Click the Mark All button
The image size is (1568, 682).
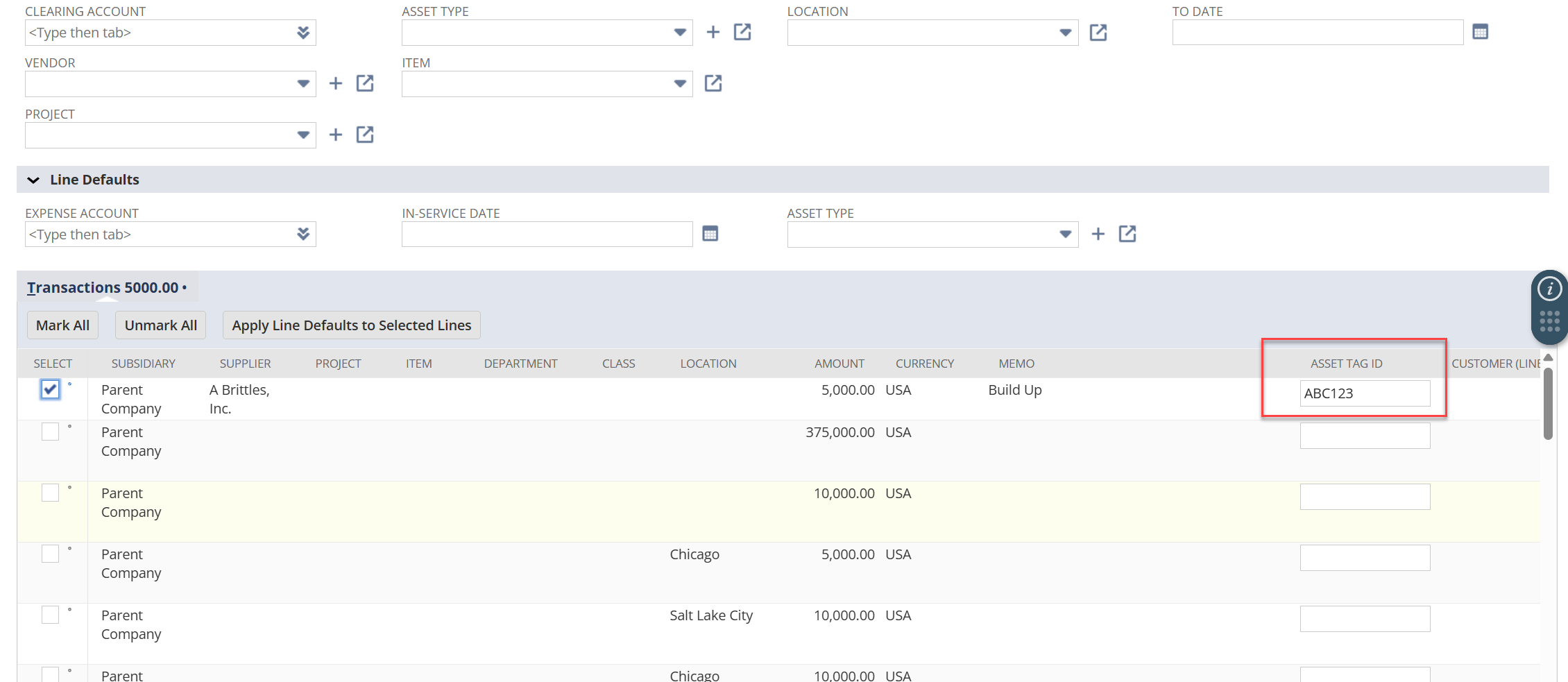[x=62, y=325]
